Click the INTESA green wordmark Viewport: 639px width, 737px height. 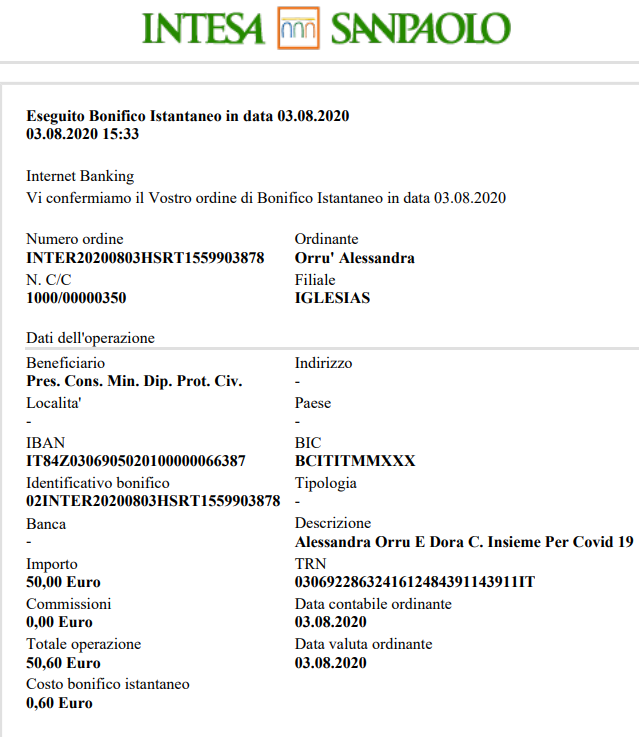[203, 29]
